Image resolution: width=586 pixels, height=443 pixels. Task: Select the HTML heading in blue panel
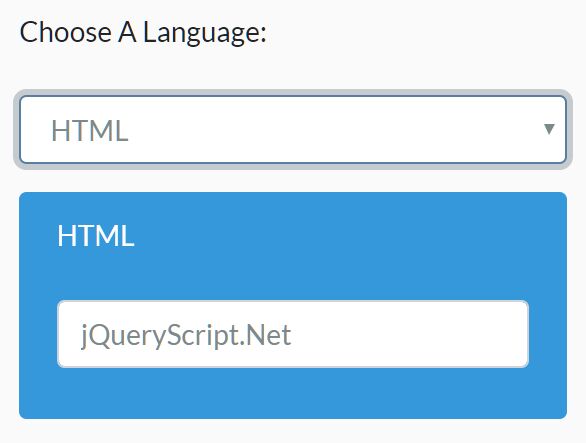tap(96, 236)
